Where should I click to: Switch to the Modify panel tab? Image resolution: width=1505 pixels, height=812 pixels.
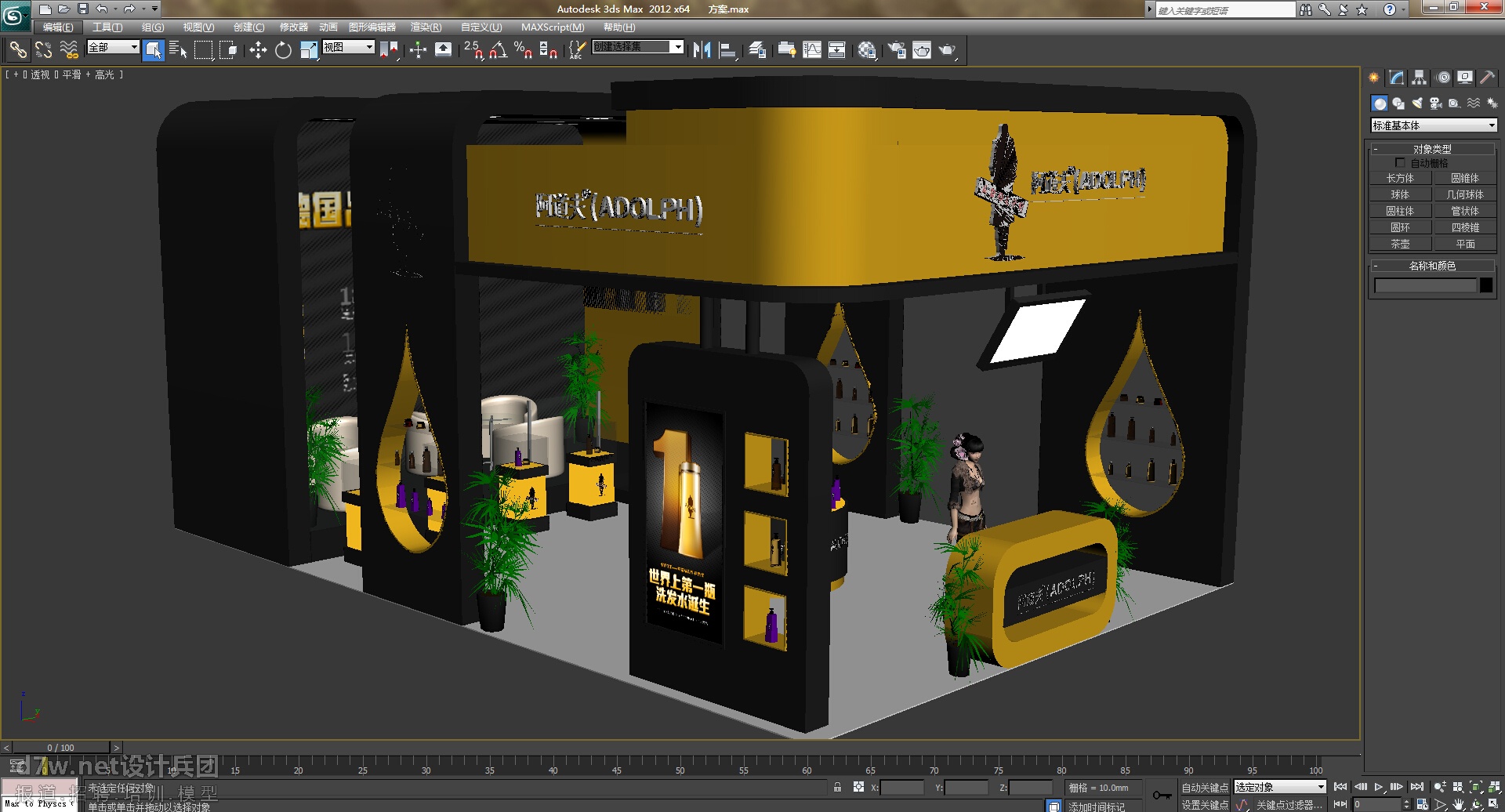point(1397,78)
